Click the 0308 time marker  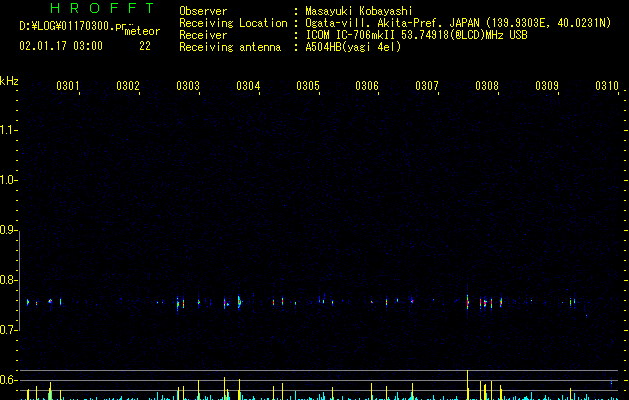(x=487, y=85)
